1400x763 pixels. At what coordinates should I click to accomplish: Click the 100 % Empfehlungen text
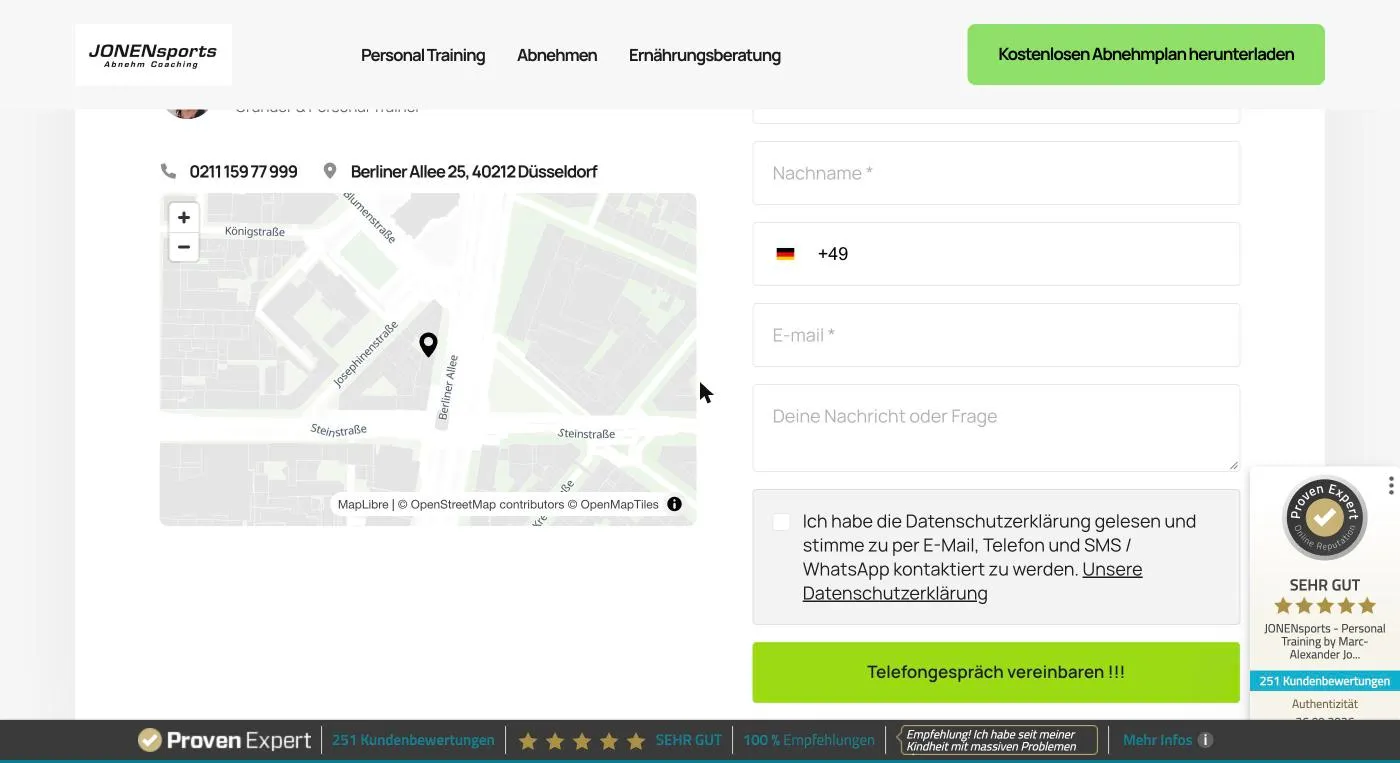point(809,740)
